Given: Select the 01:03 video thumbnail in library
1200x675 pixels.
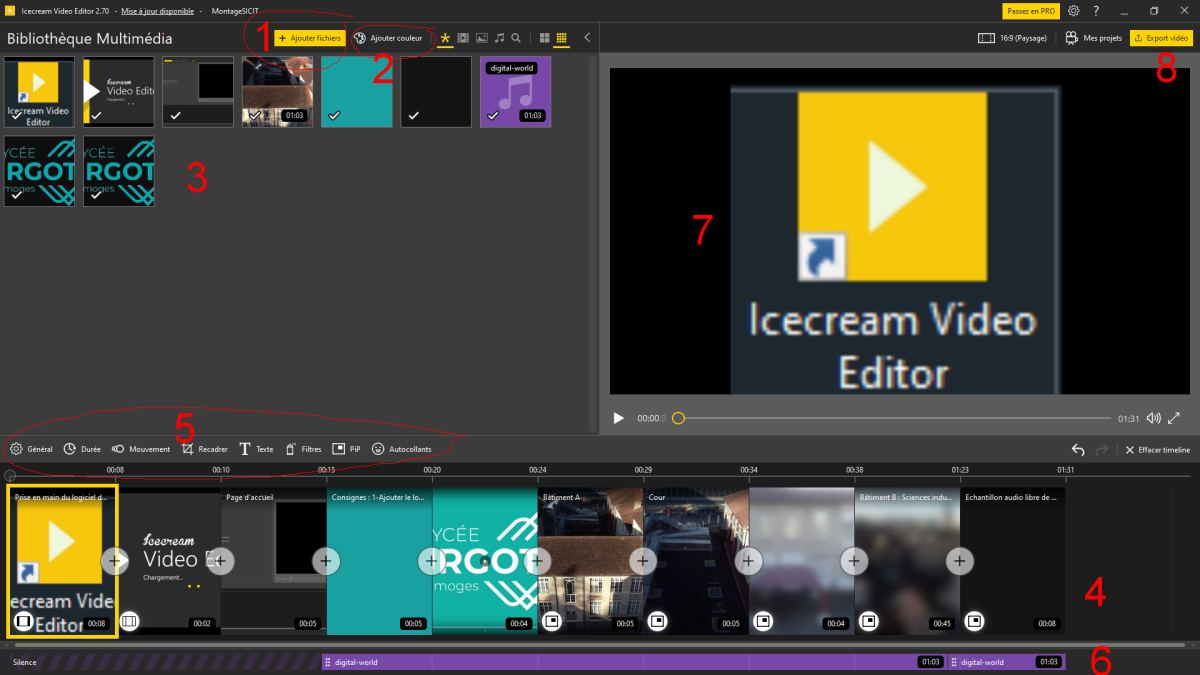Looking at the screenshot, I should 277,92.
